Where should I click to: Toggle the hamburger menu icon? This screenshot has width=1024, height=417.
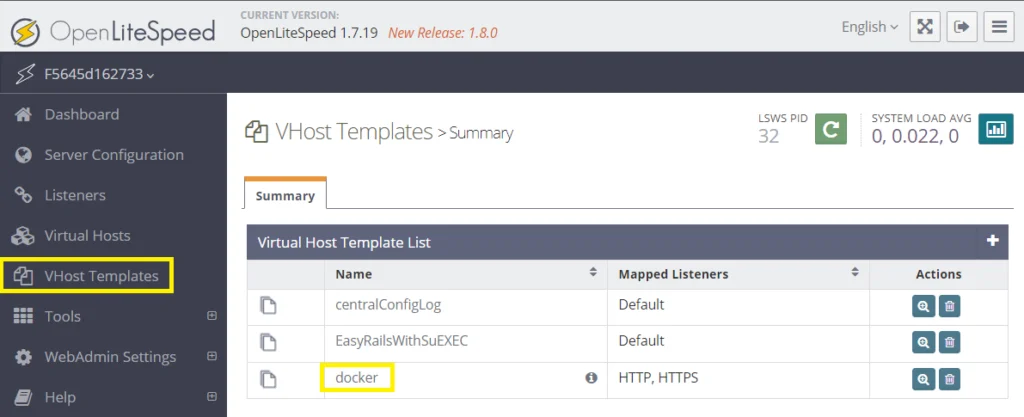pyautogui.click(x=999, y=27)
